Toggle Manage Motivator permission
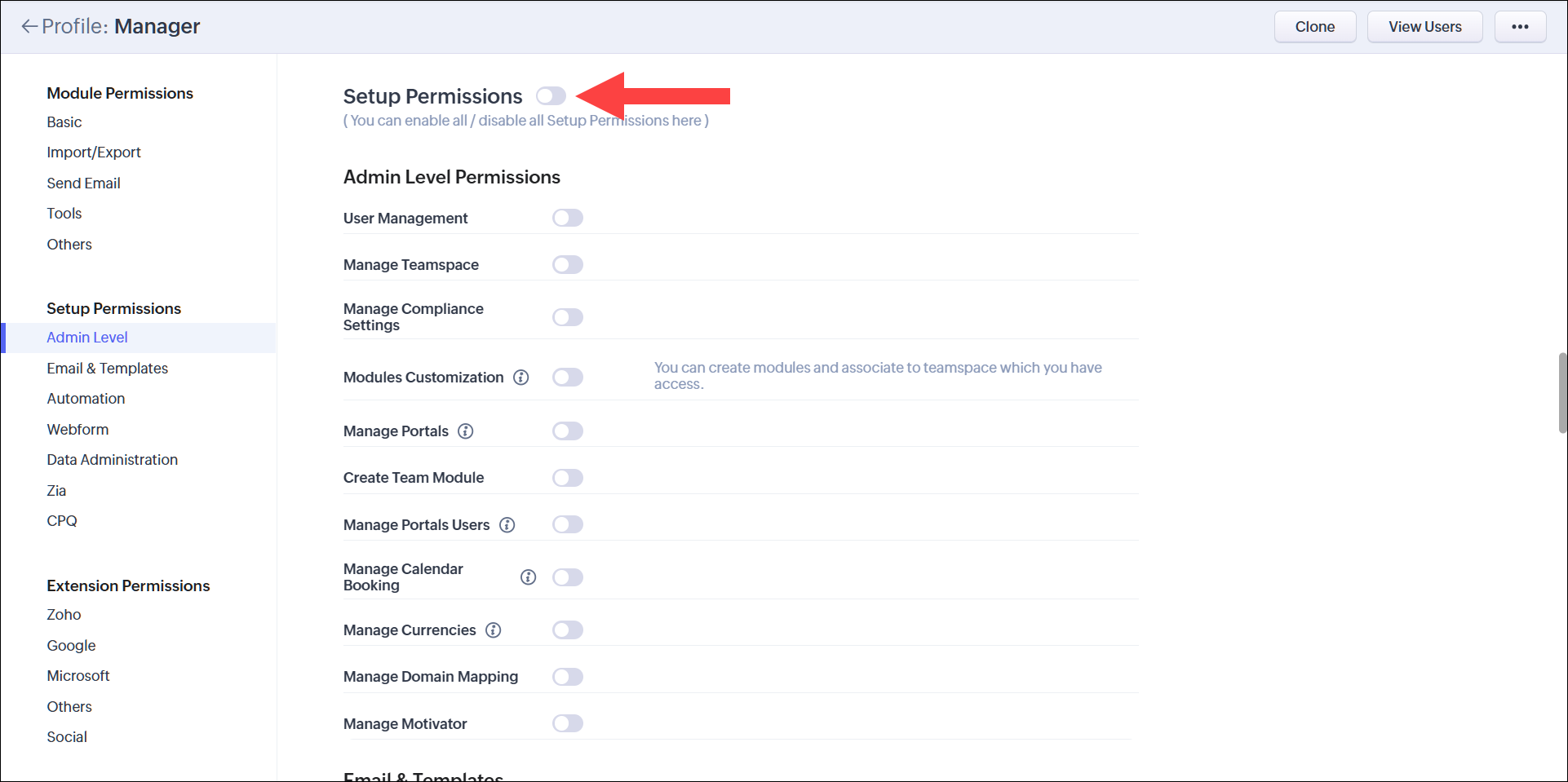The height and width of the screenshot is (782, 1568). 567,723
